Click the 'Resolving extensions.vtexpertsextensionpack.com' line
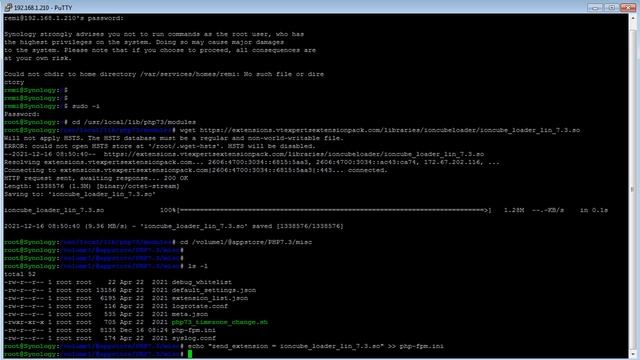Image resolution: width=640 pixels, height=360 pixels. (252, 162)
